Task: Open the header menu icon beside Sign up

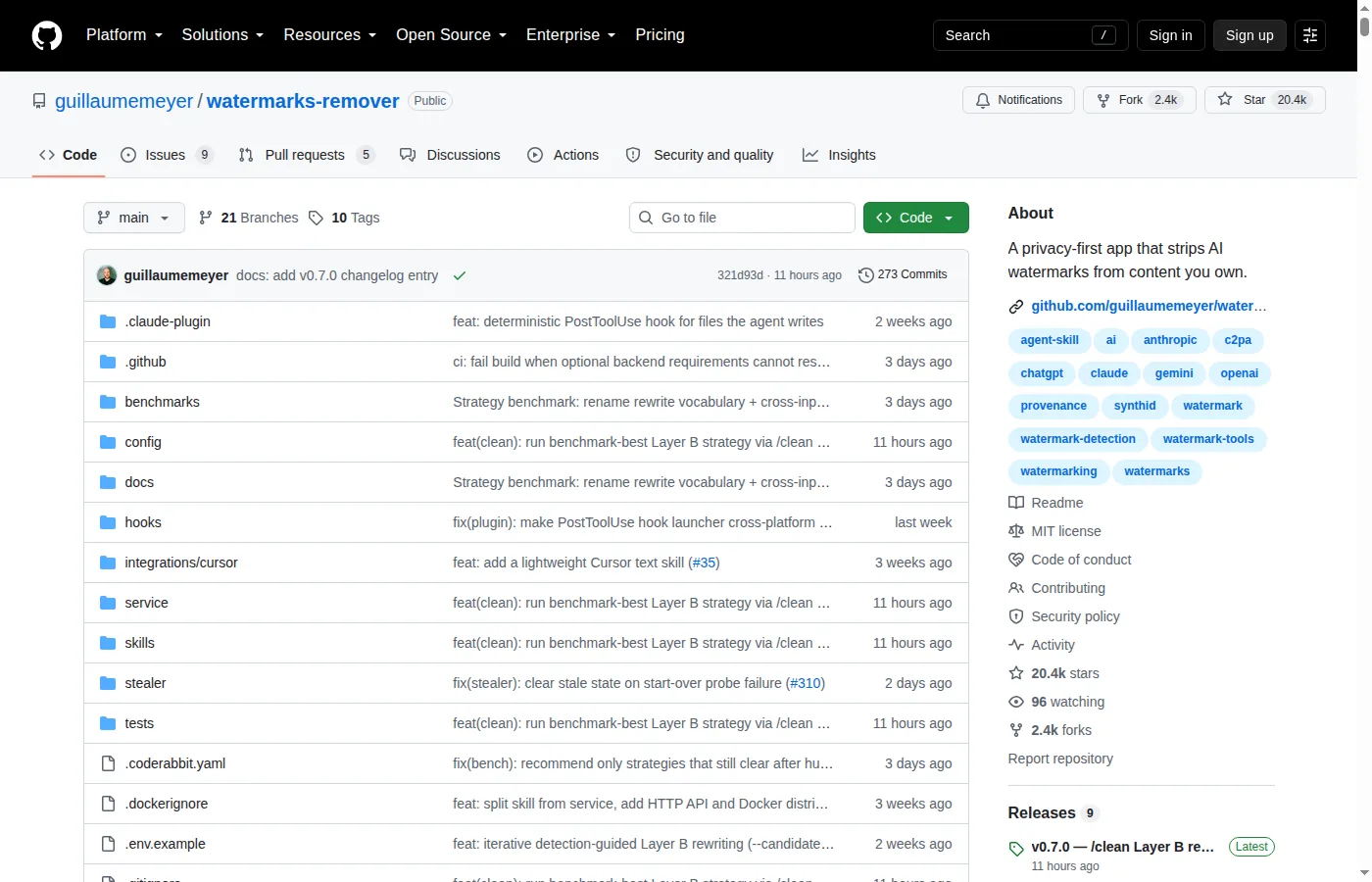Action: click(x=1310, y=35)
